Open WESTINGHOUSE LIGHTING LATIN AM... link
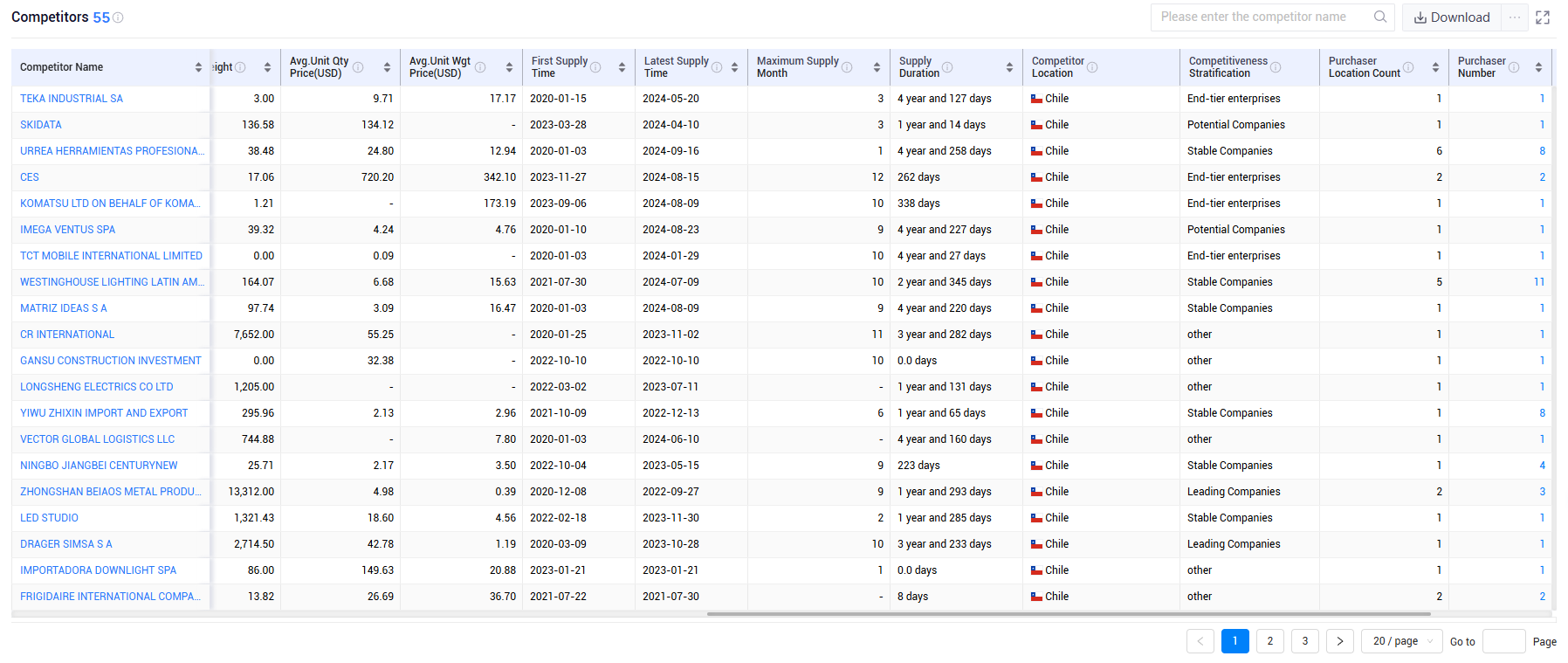Viewport: 1568px width, 663px height. pyautogui.click(x=112, y=282)
